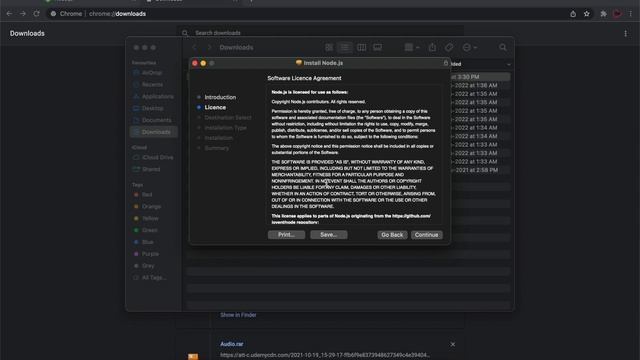
Task: Select the Licence step in installer sidebar
Action: click(215, 107)
